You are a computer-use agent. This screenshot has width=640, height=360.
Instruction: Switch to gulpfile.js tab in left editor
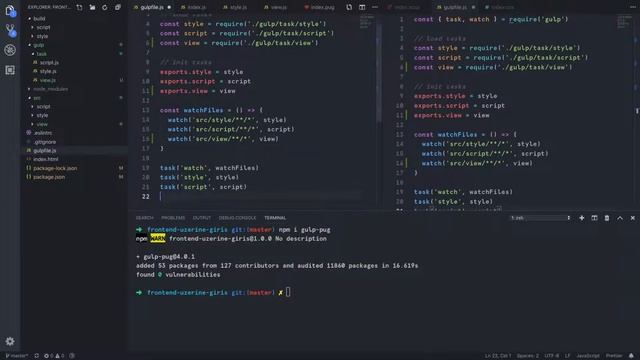pos(152,7)
